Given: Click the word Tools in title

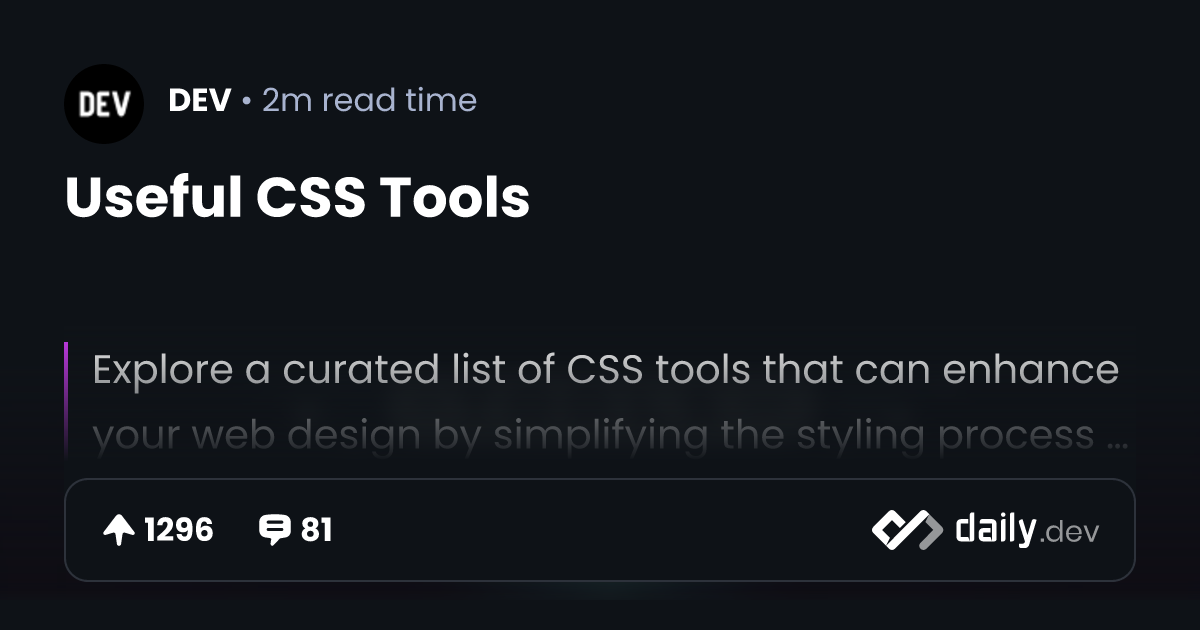Looking at the screenshot, I should [x=454, y=198].
